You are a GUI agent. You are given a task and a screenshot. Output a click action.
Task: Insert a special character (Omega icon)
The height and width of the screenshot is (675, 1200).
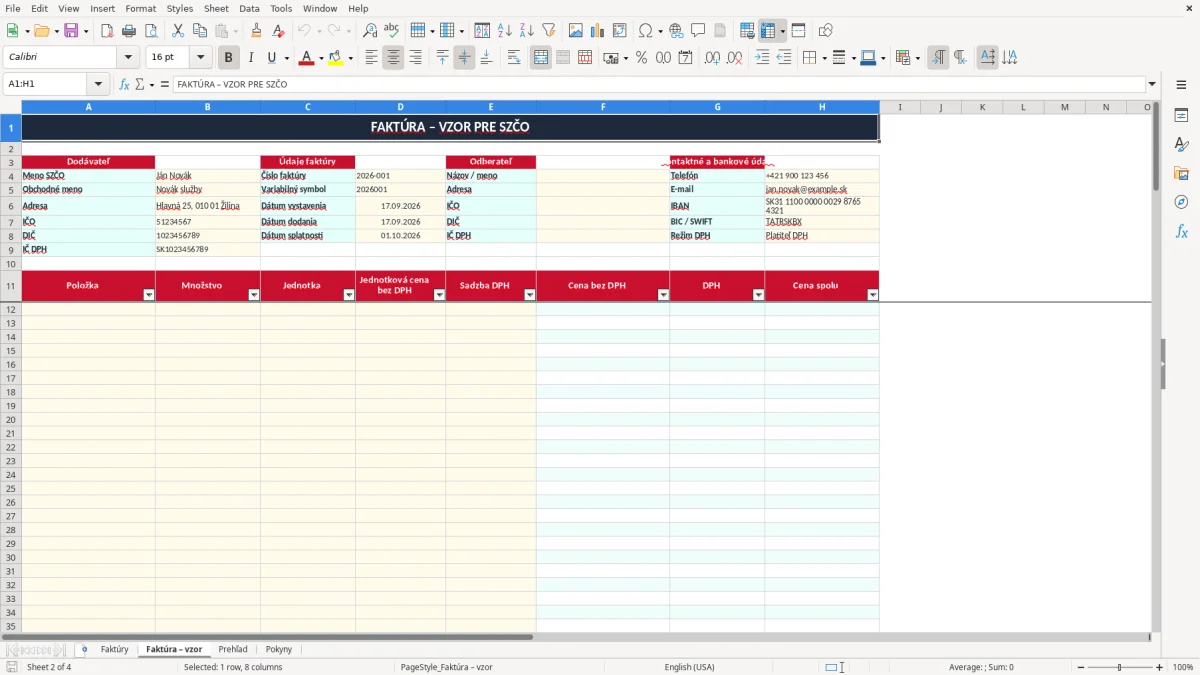coord(644,31)
